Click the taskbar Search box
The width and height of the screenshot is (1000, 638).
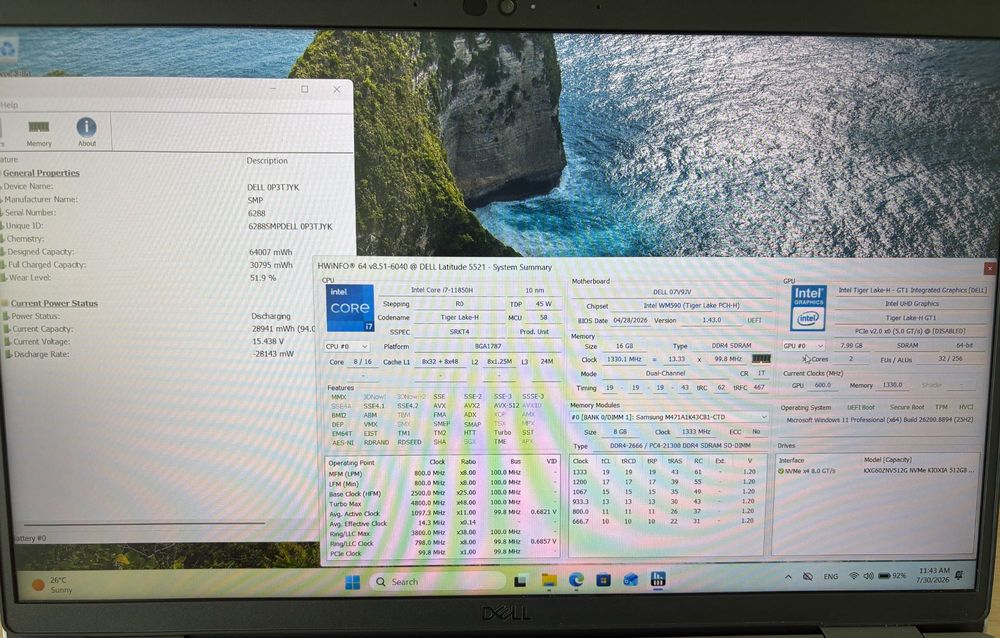point(437,581)
